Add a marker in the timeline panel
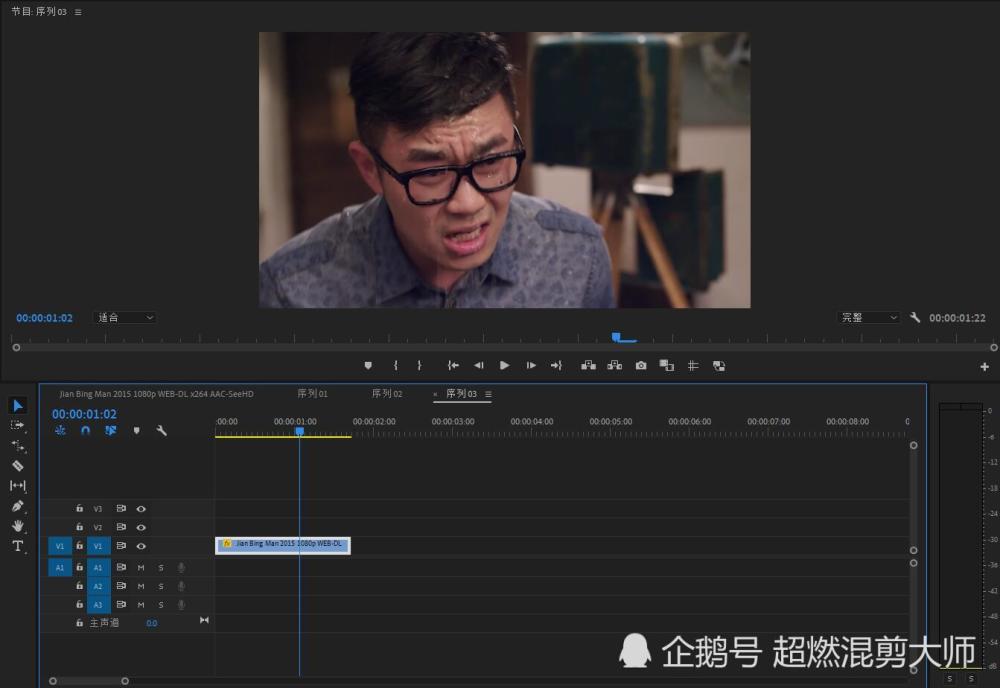1000x688 pixels. pos(136,431)
